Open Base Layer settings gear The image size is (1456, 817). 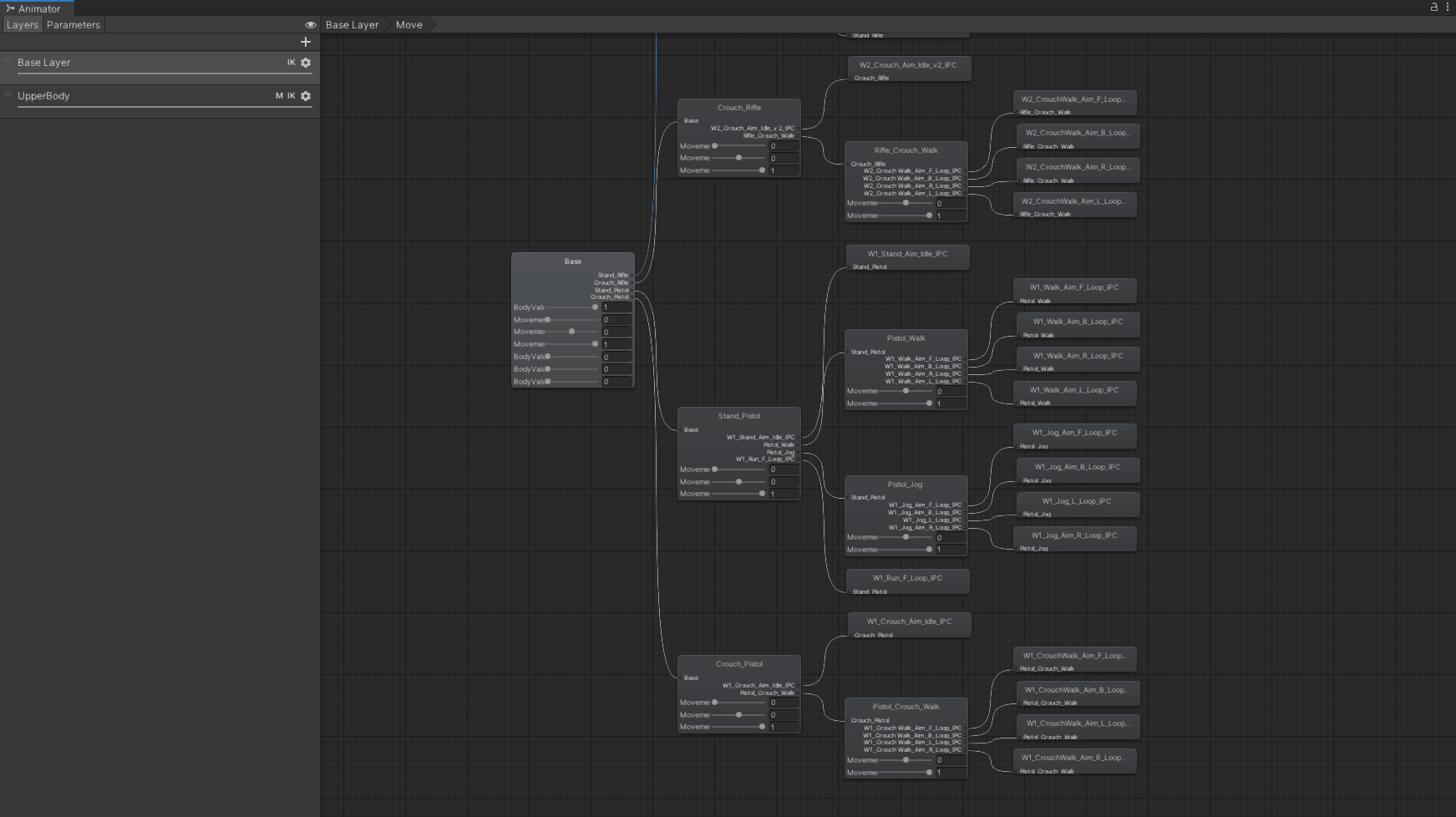coord(306,63)
